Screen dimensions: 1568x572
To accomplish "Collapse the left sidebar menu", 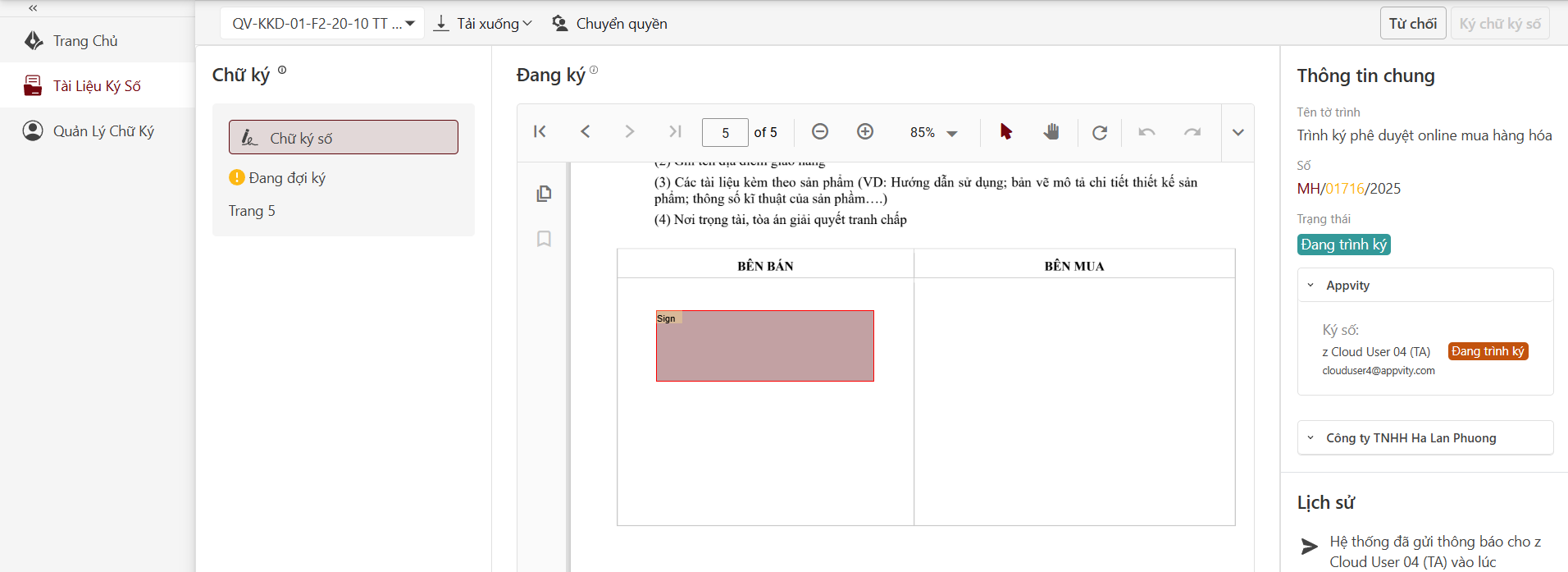I will (x=33, y=8).
